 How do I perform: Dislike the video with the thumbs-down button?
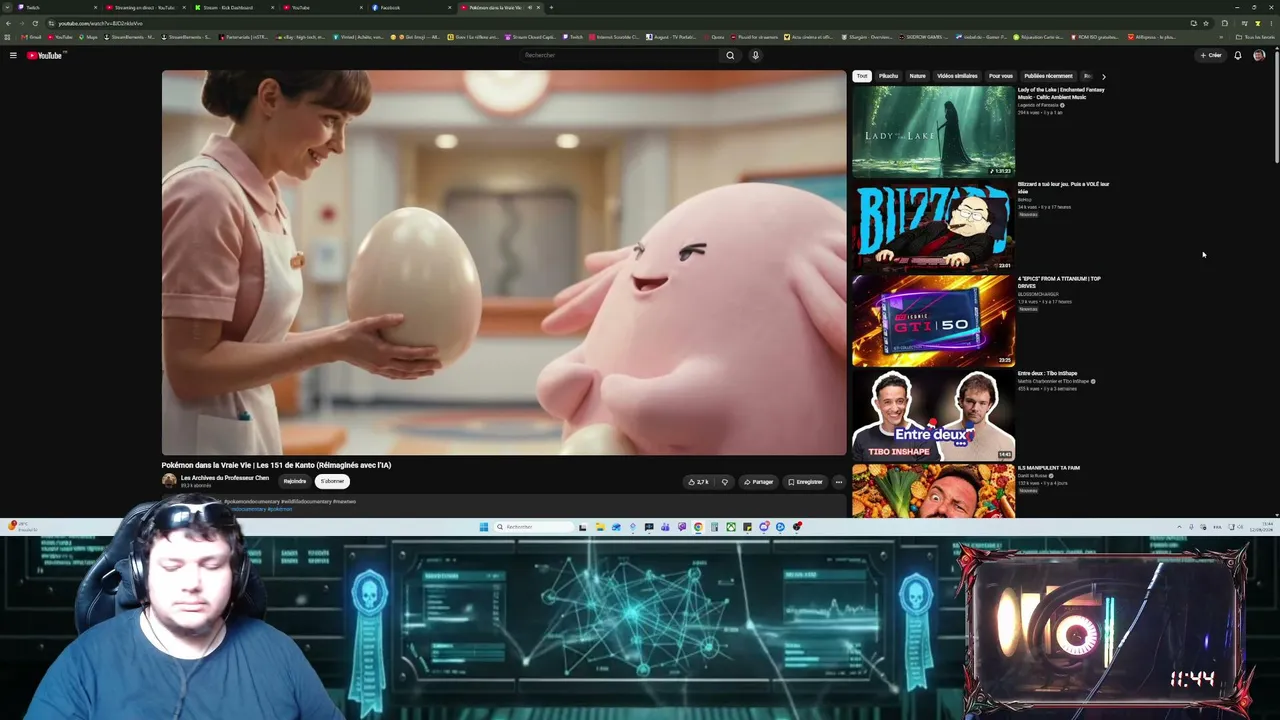[725, 482]
